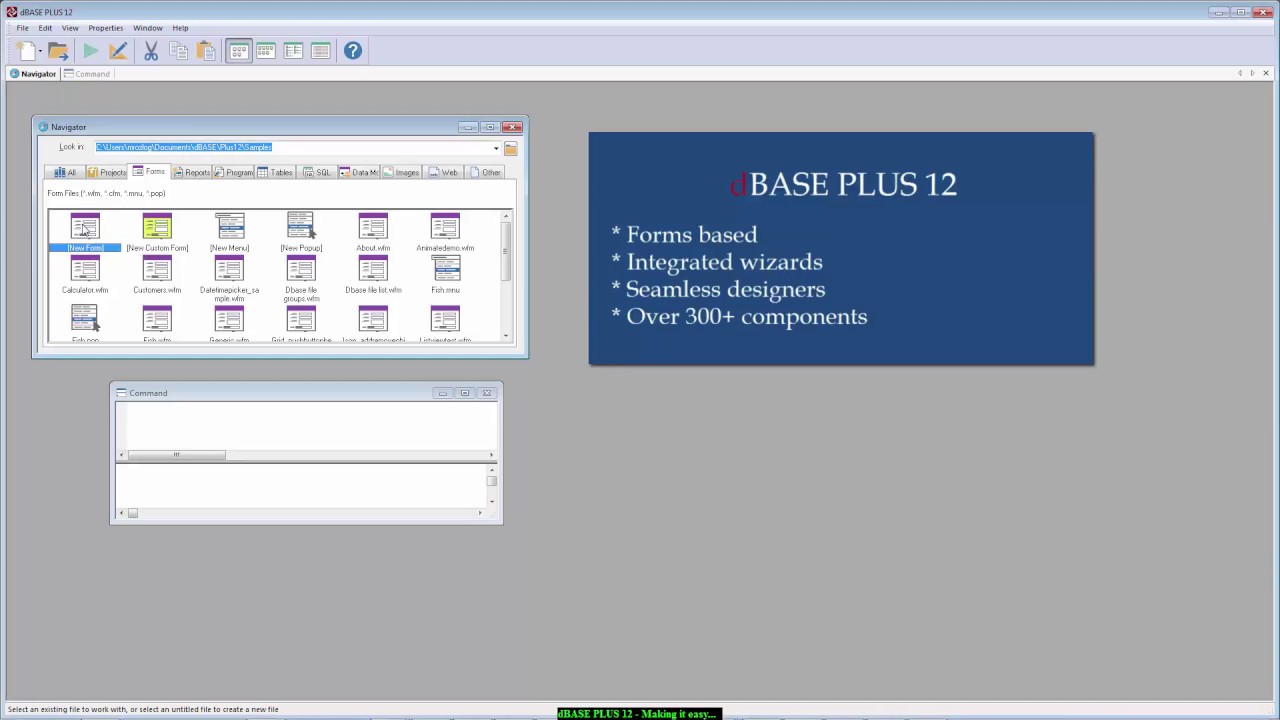Open the Help menu
This screenshot has height=720, width=1280.
coord(180,28)
